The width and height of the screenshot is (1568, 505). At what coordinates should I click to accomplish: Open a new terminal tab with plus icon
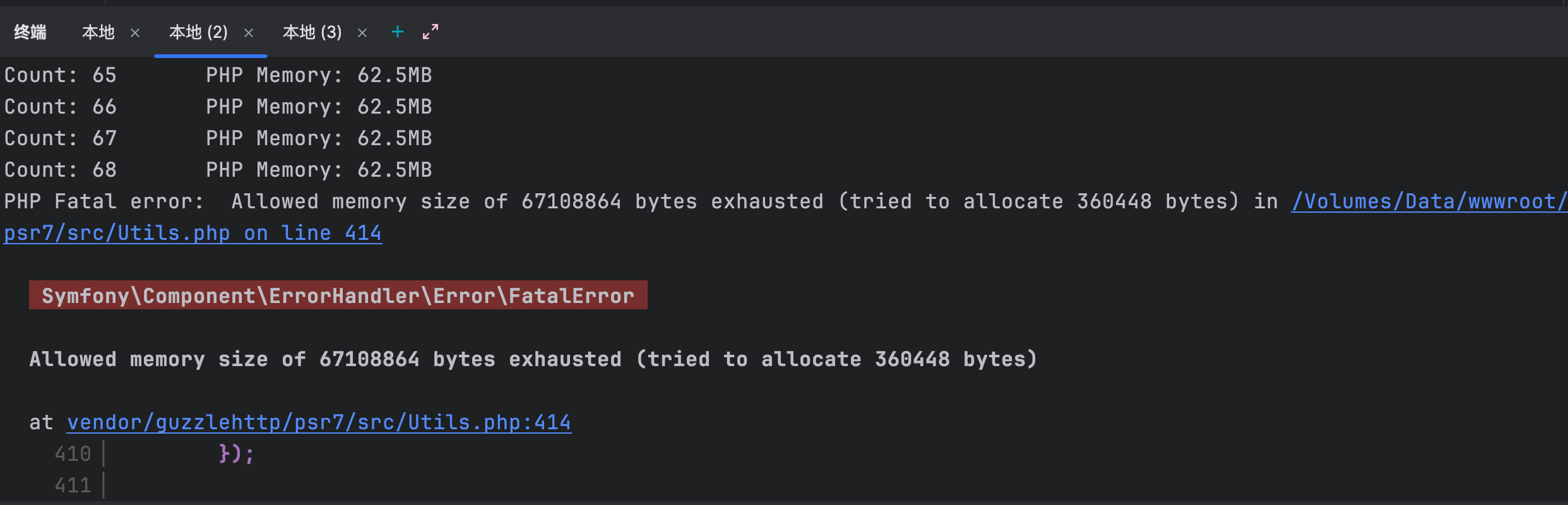pyautogui.click(x=398, y=32)
